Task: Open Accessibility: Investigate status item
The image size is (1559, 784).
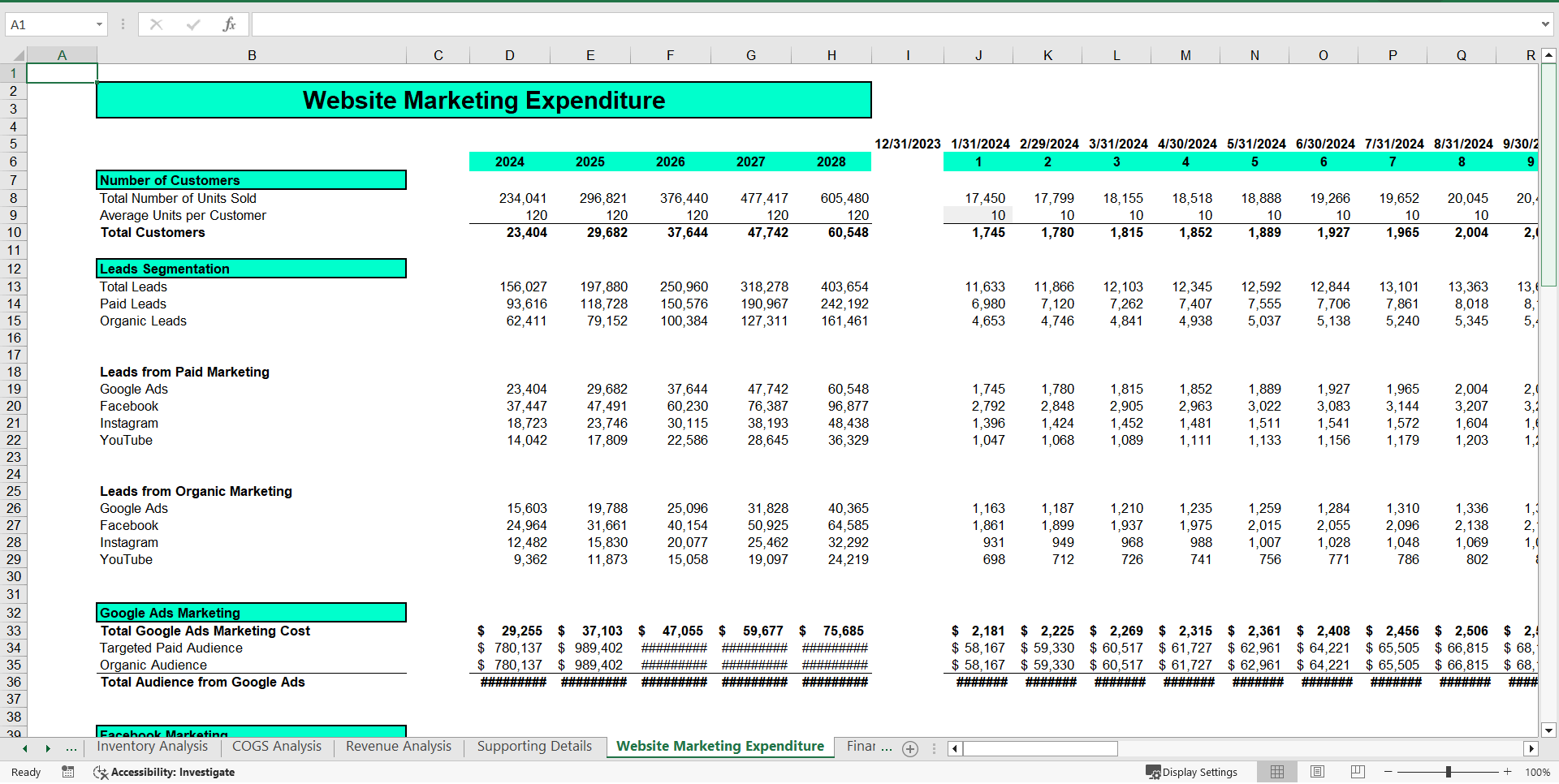Action: pos(164,772)
